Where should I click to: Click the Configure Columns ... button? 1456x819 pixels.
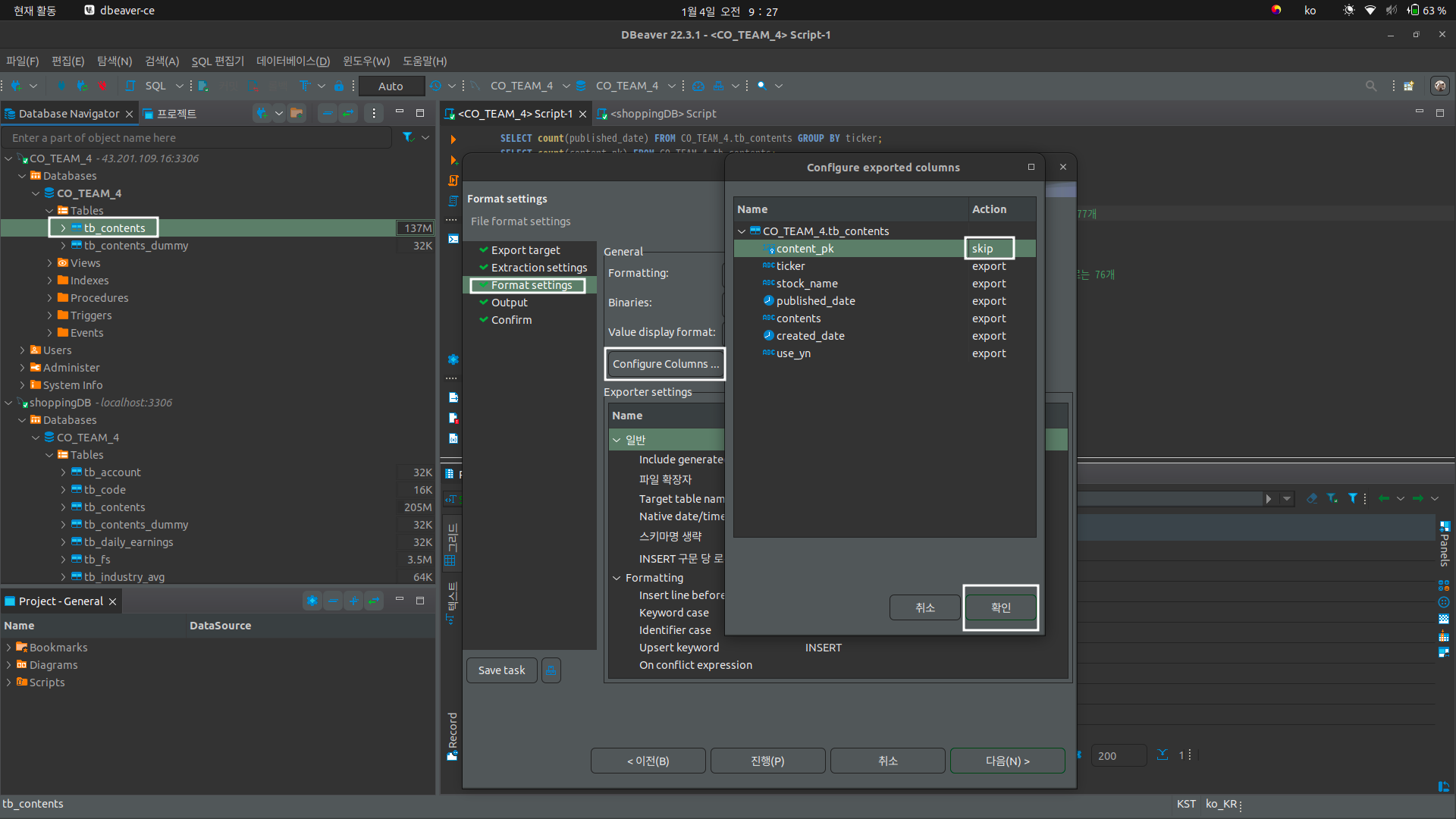[x=665, y=364]
